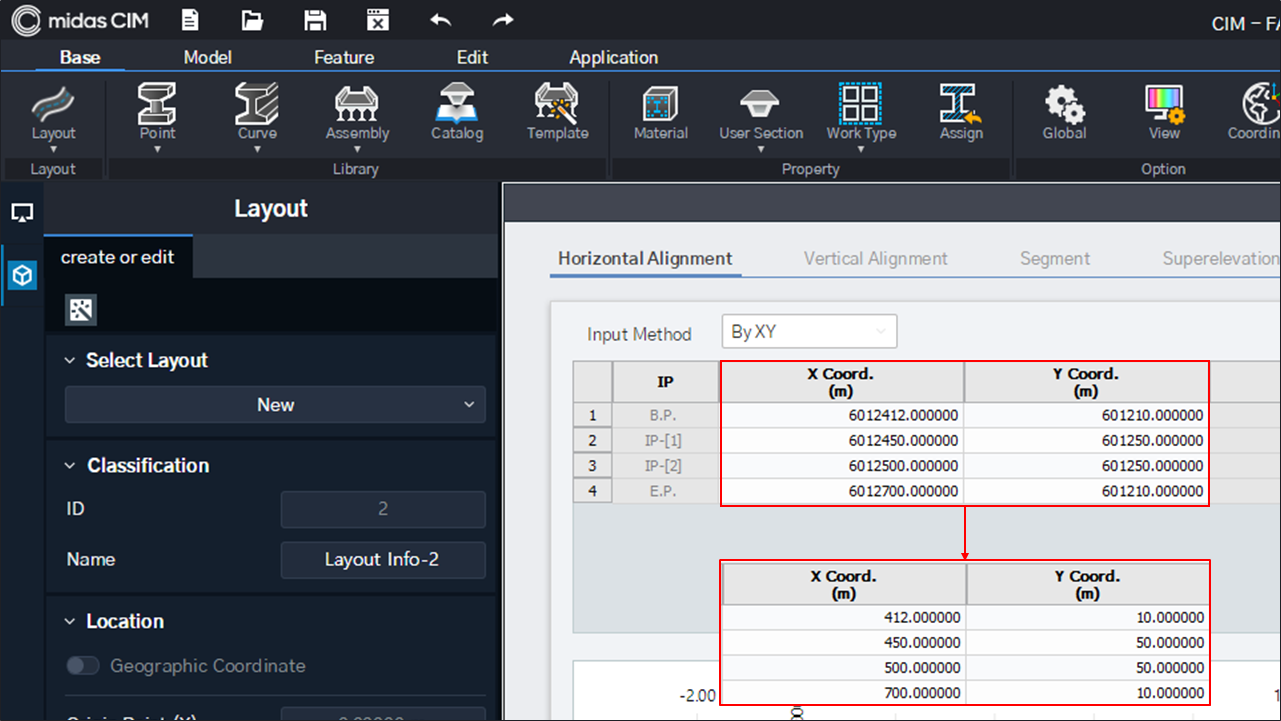Select row header 3 in IP table
1281x721 pixels.
tap(593, 466)
